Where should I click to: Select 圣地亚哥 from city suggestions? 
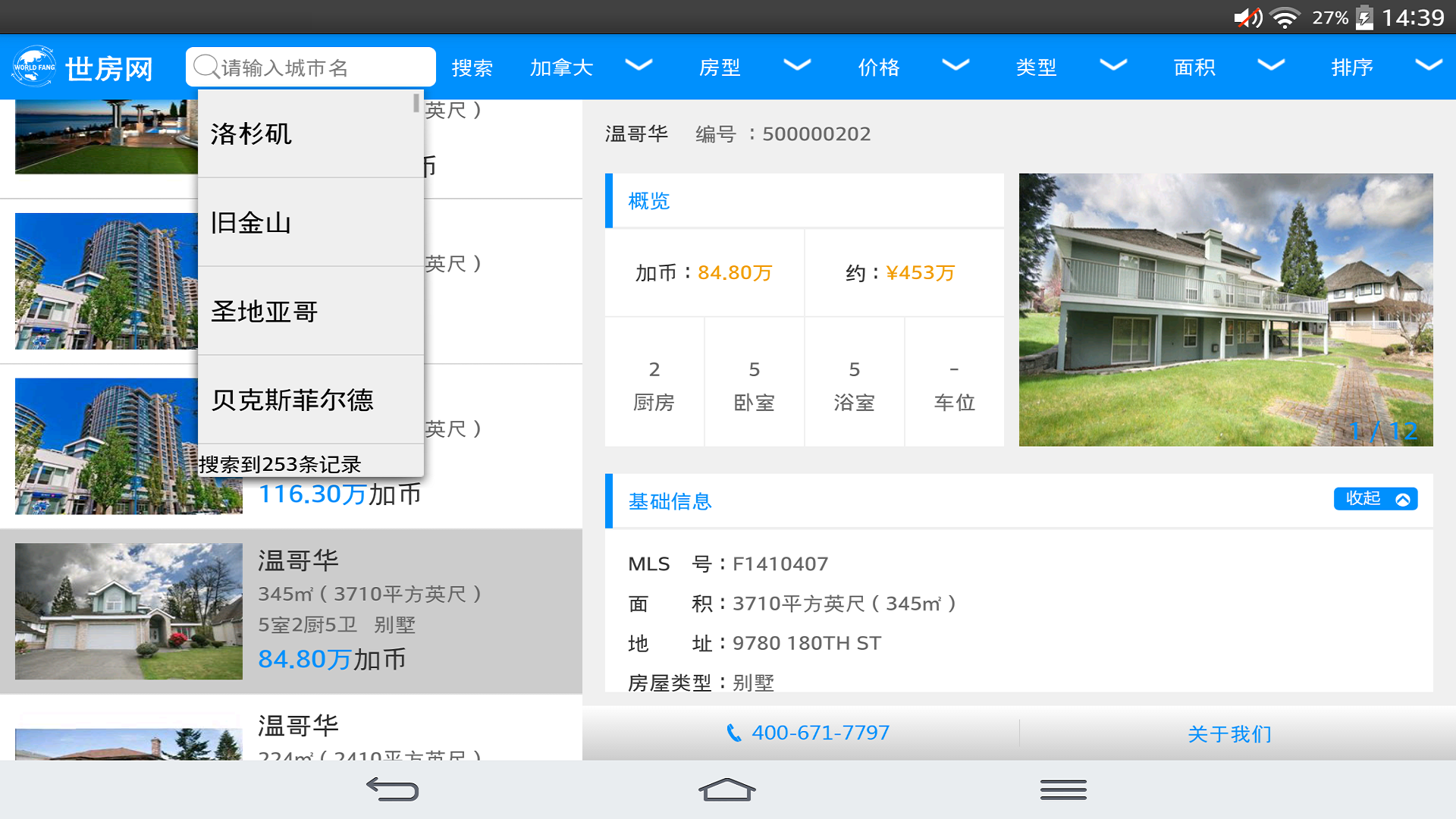click(310, 311)
